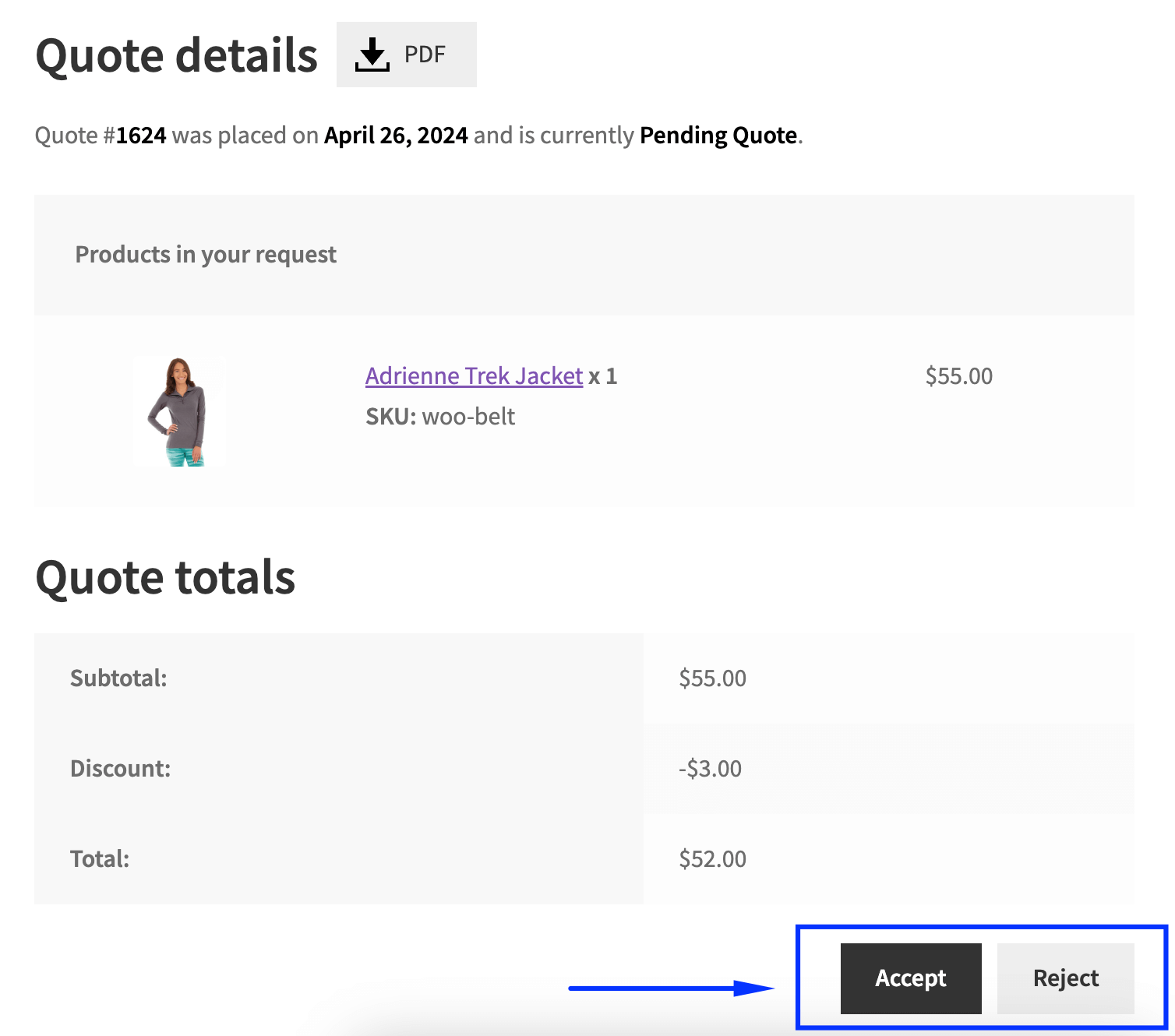This screenshot has height=1036, width=1175.
Task: Accept the quote
Action: click(x=911, y=978)
